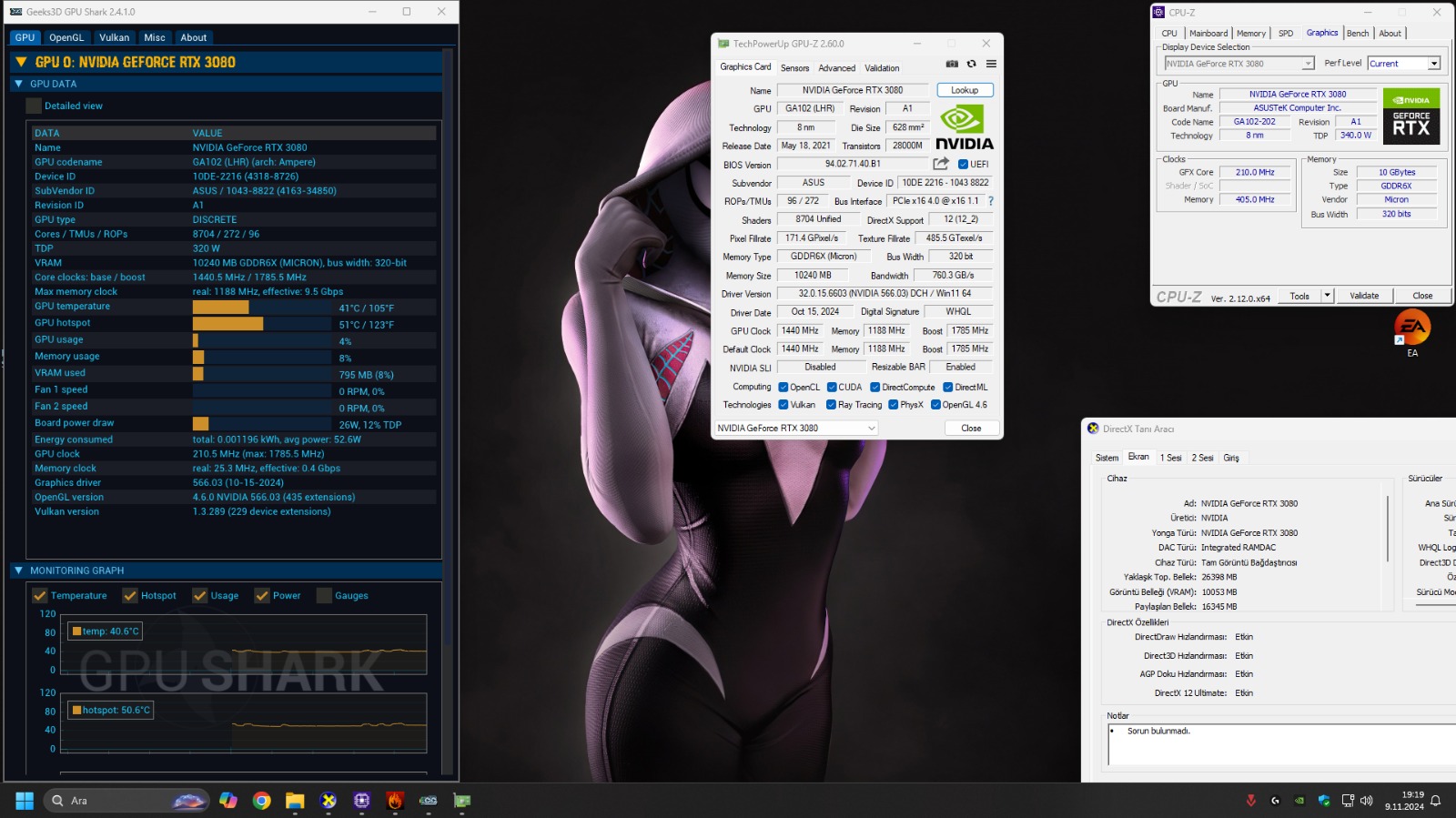Click the Close button in GPU-Z
Screen dimensions: 1456x818
click(971, 428)
